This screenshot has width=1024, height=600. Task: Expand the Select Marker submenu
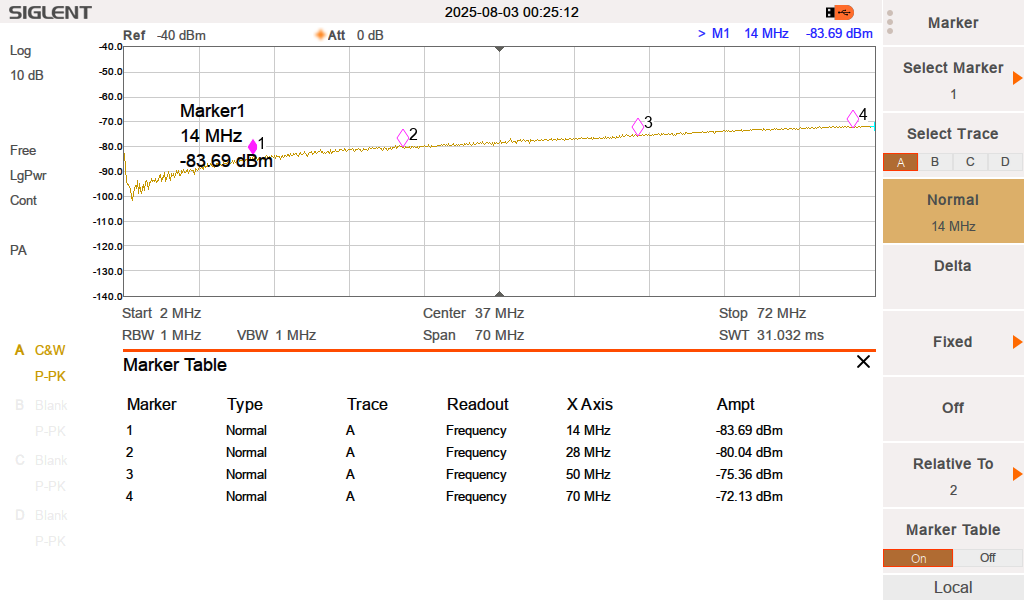953,79
